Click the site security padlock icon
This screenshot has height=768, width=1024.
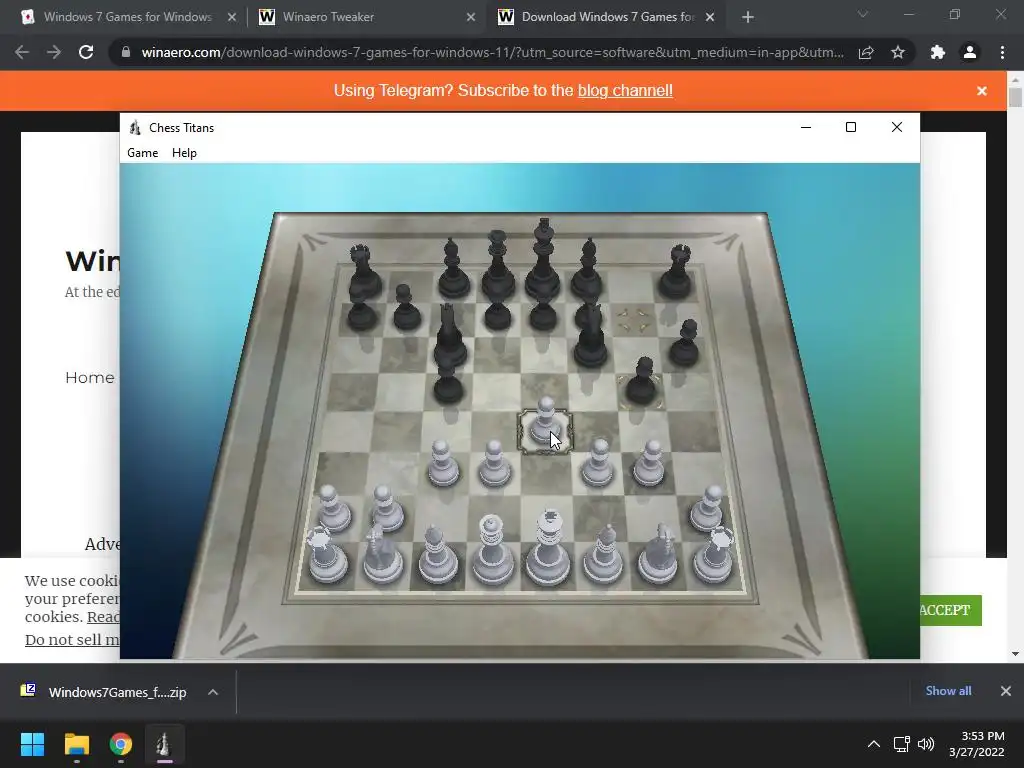126,52
